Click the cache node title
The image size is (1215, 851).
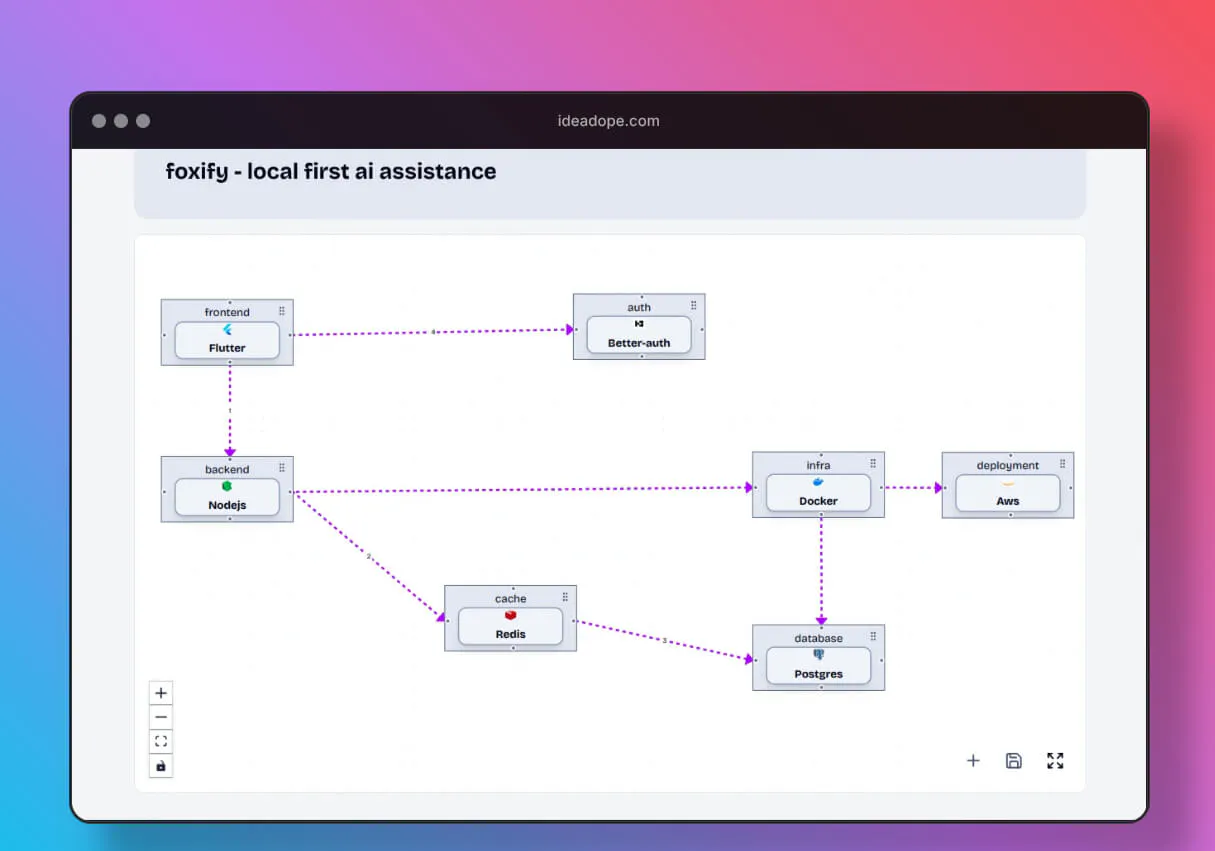pyautogui.click(x=510, y=598)
